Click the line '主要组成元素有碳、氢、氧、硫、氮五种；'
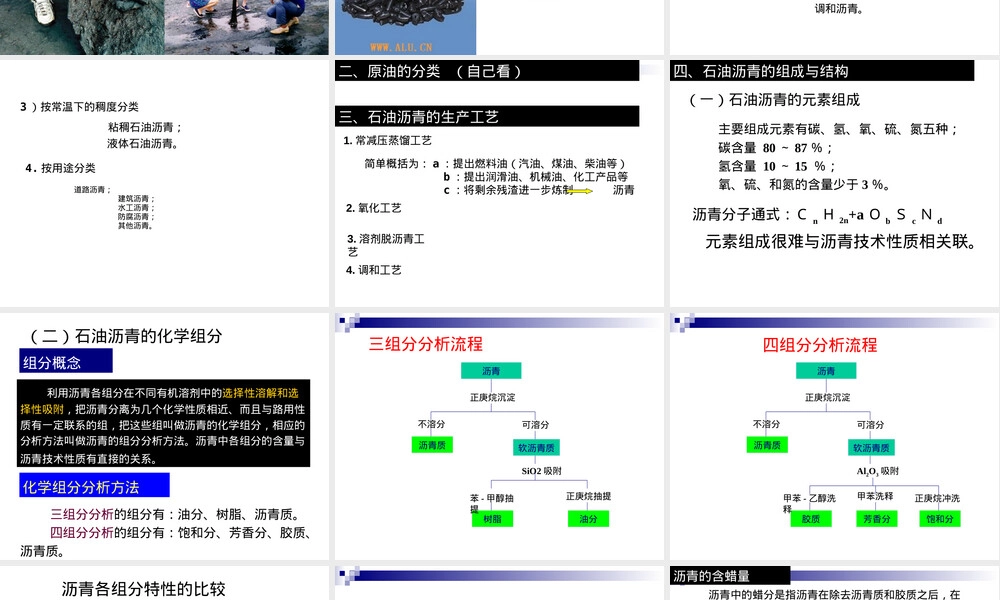 (838, 129)
